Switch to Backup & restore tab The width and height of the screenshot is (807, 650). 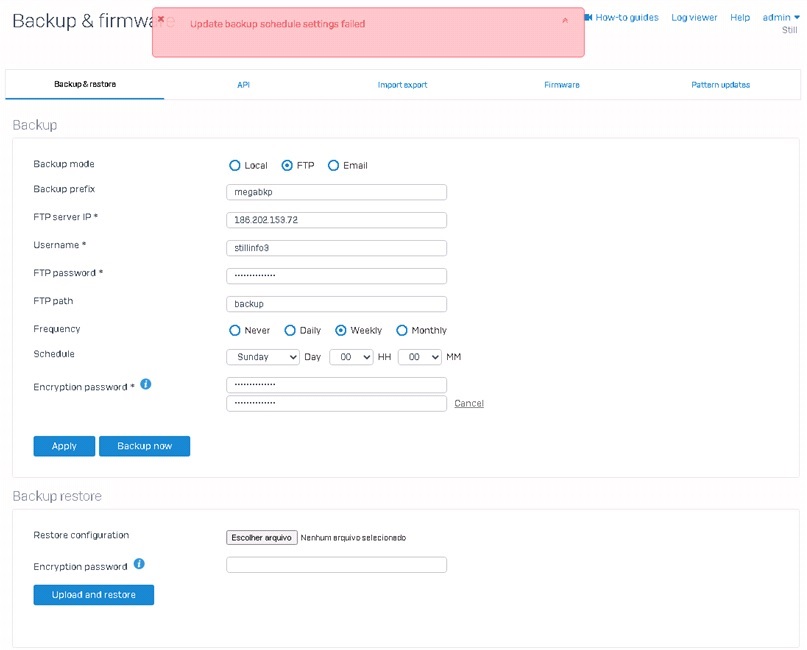tap(85, 84)
